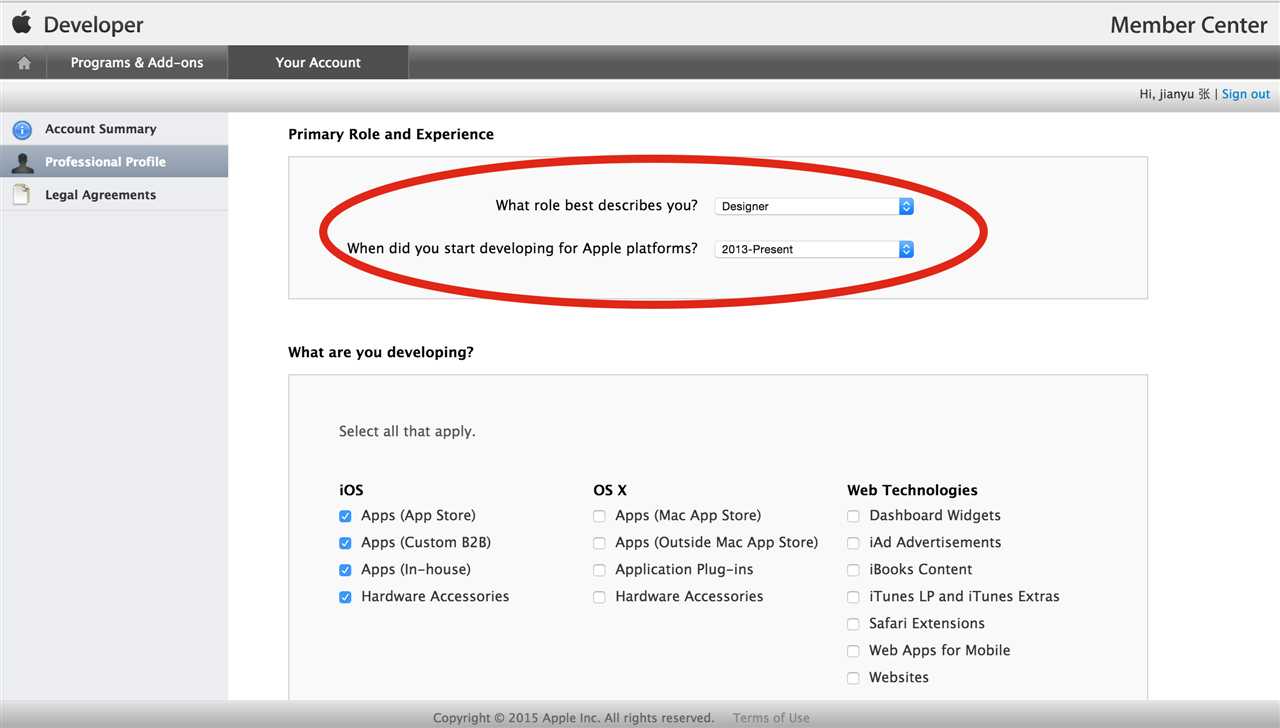The width and height of the screenshot is (1280, 728).
Task: Click the 'Select all that apply.' text
Action: [x=407, y=432]
